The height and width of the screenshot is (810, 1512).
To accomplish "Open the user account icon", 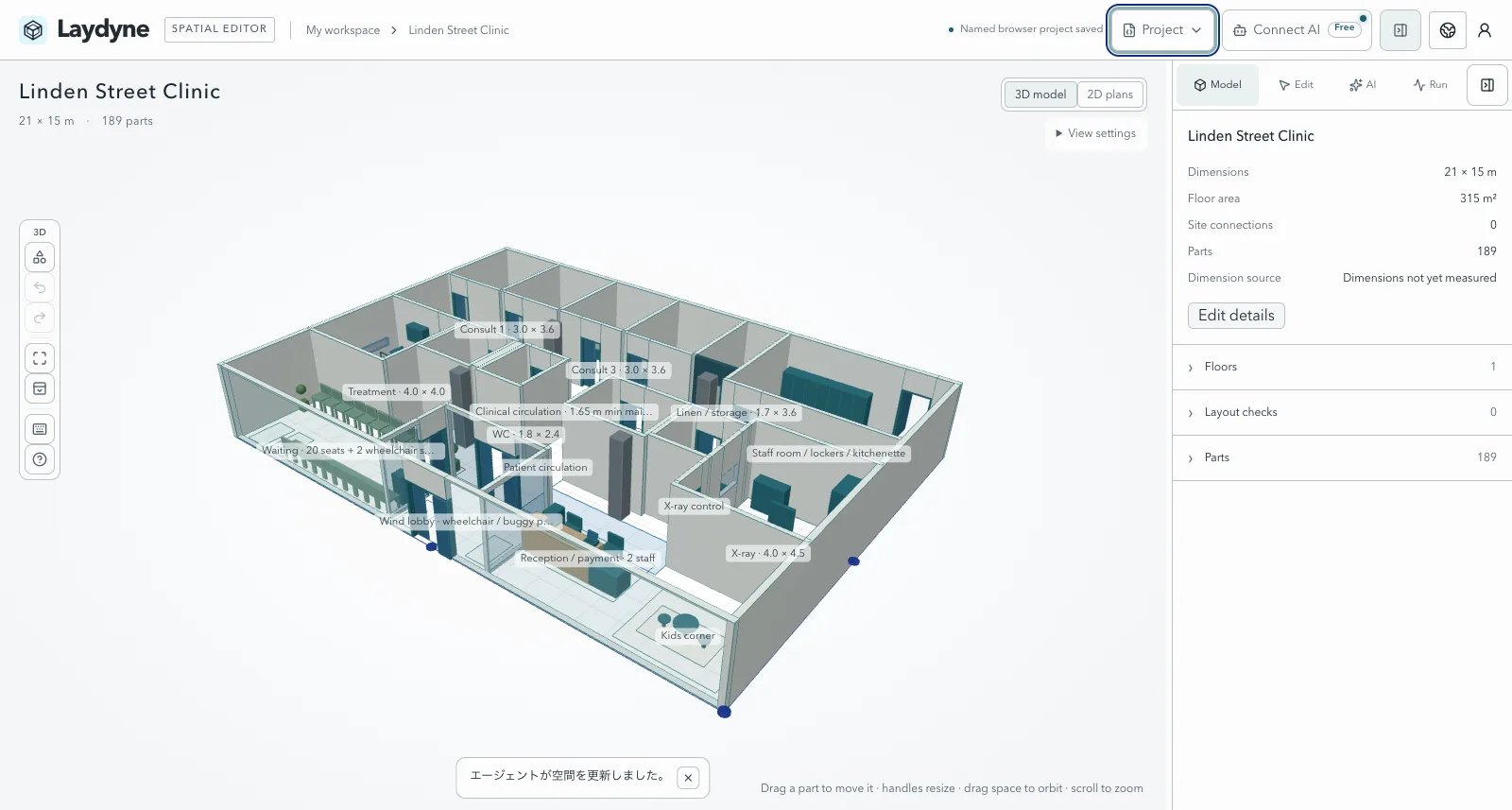I will (1485, 30).
